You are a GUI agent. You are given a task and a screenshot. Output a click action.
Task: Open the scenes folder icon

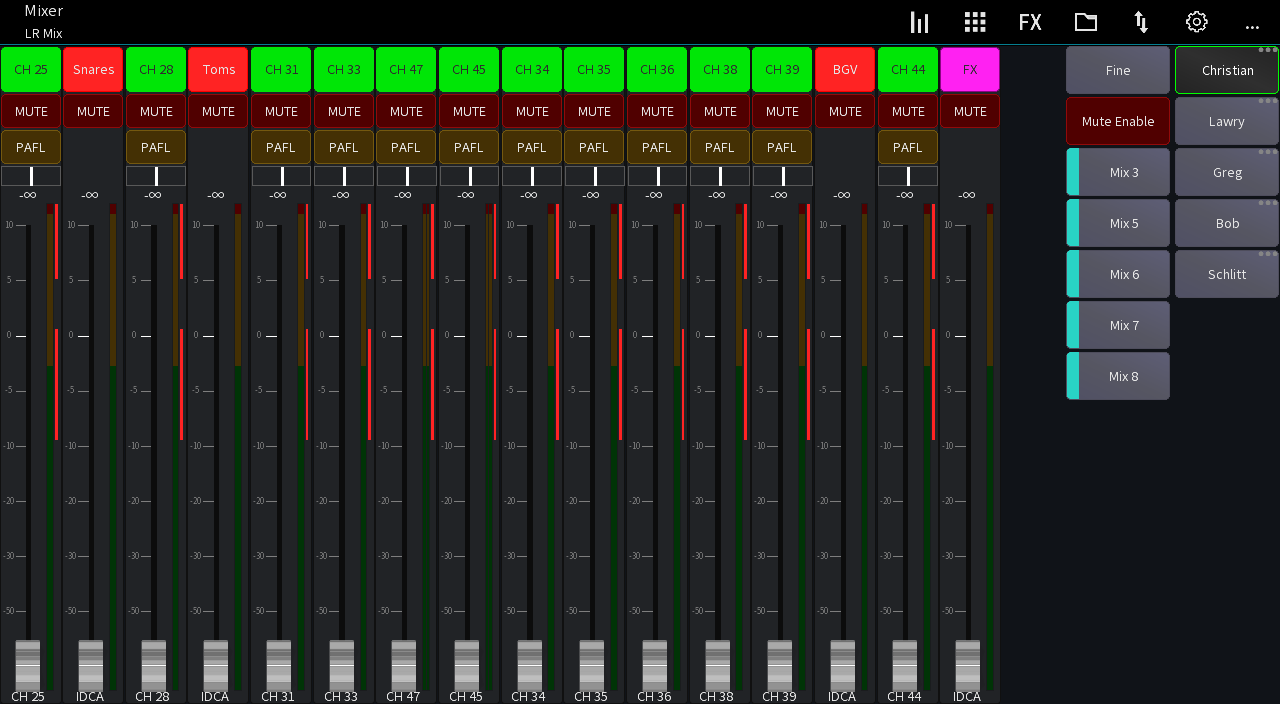(1085, 21)
